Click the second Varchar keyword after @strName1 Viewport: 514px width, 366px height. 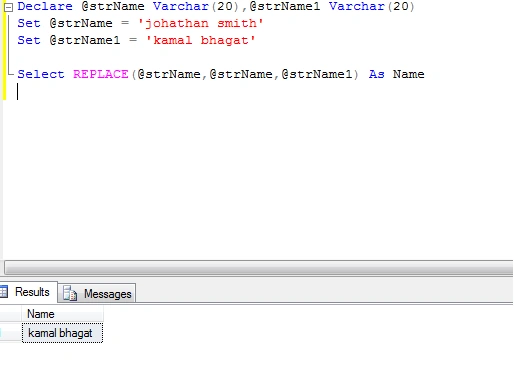point(357,7)
